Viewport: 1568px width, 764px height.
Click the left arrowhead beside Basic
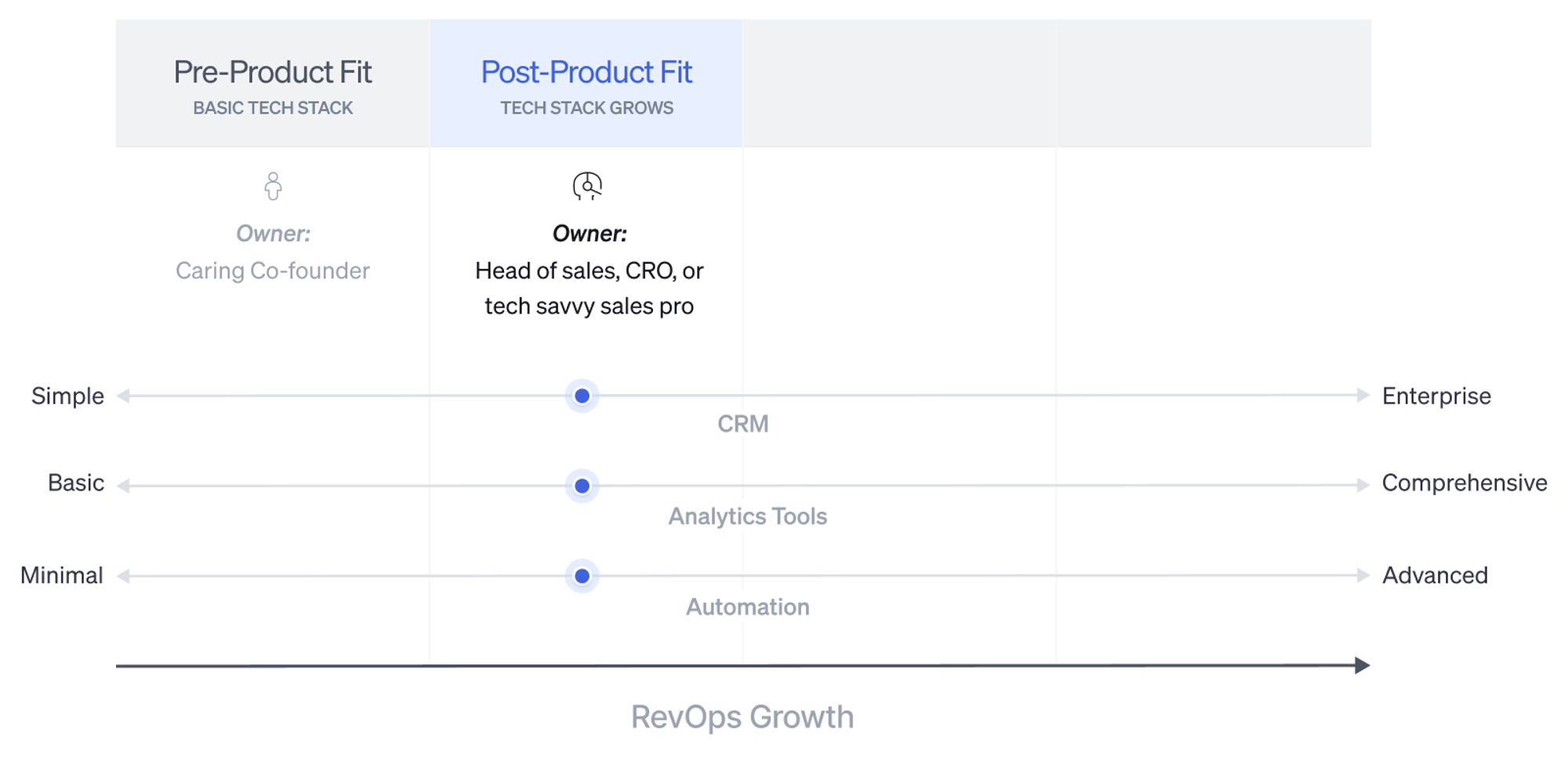[123, 486]
